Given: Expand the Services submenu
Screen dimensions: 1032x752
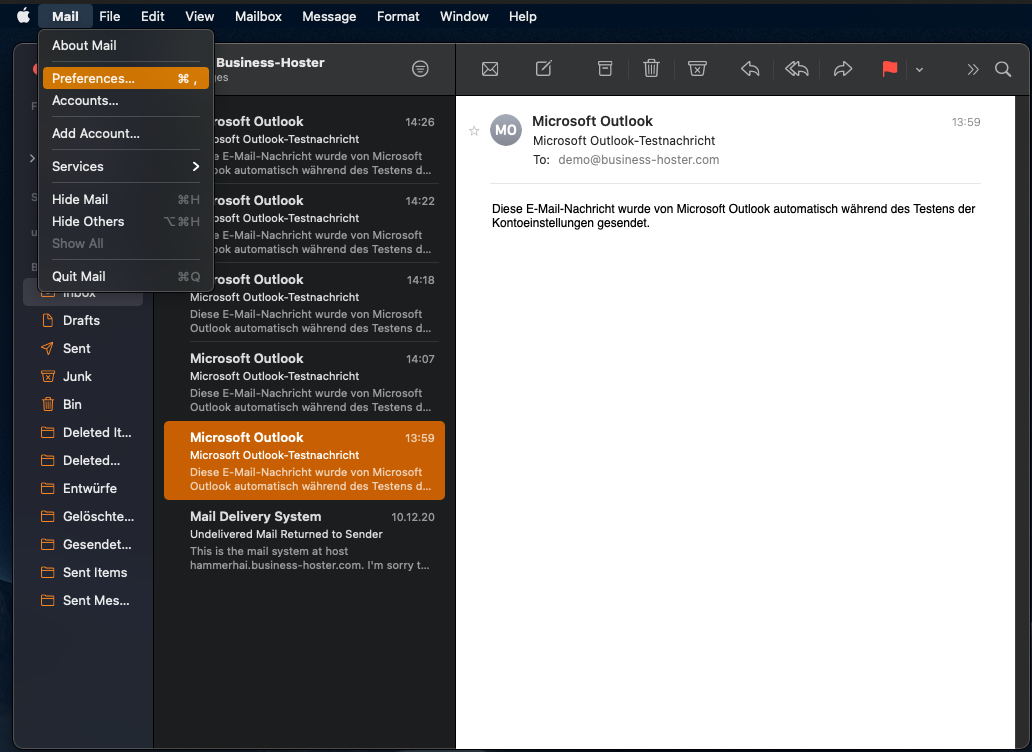Looking at the screenshot, I should pos(126,166).
